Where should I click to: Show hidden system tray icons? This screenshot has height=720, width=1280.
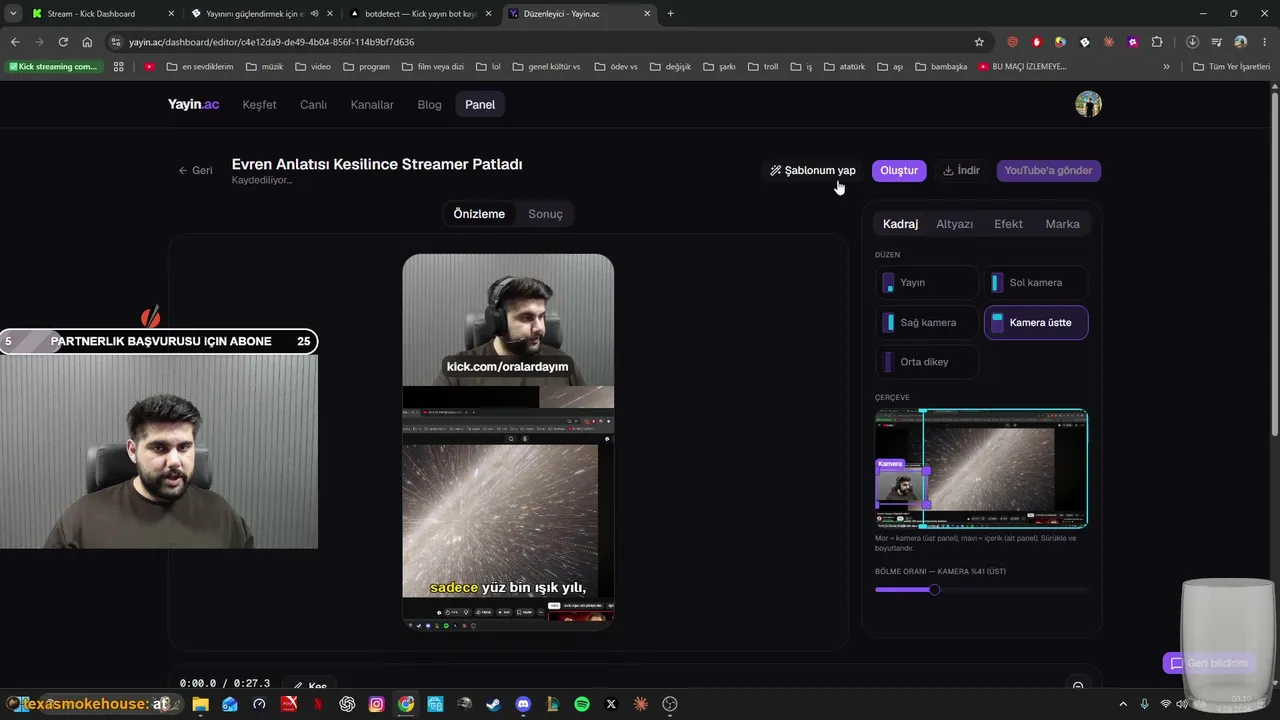pyautogui.click(x=1122, y=704)
